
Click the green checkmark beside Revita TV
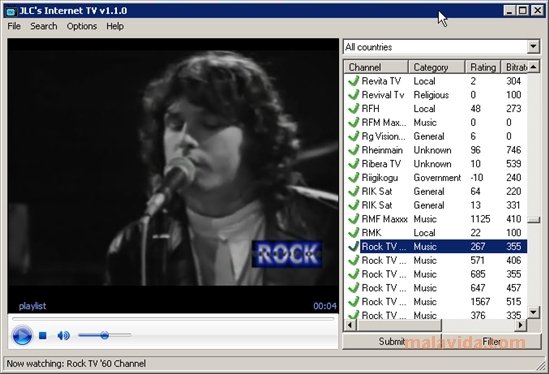(353, 81)
